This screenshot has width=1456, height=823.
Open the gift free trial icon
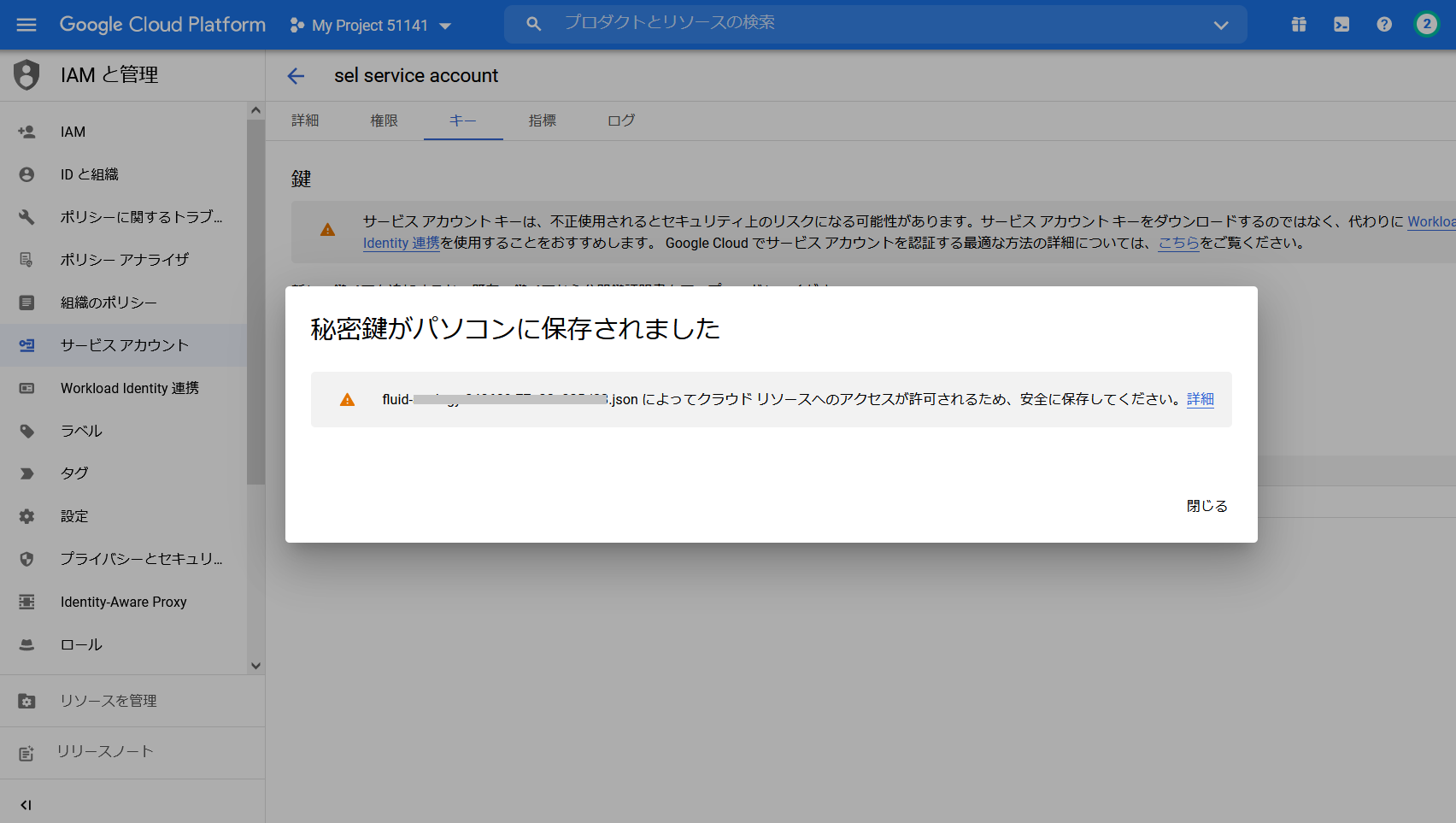[x=1299, y=25]
